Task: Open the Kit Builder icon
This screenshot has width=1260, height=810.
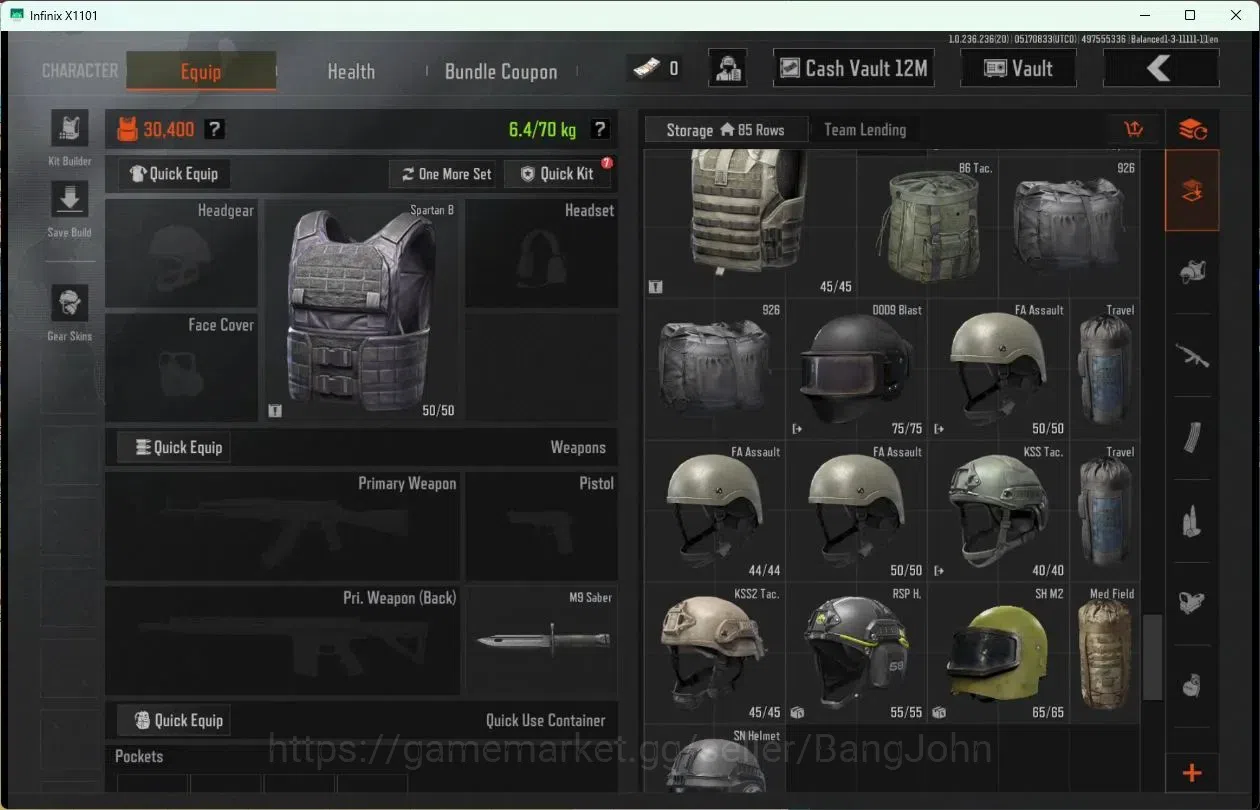Action: point(69,128)
